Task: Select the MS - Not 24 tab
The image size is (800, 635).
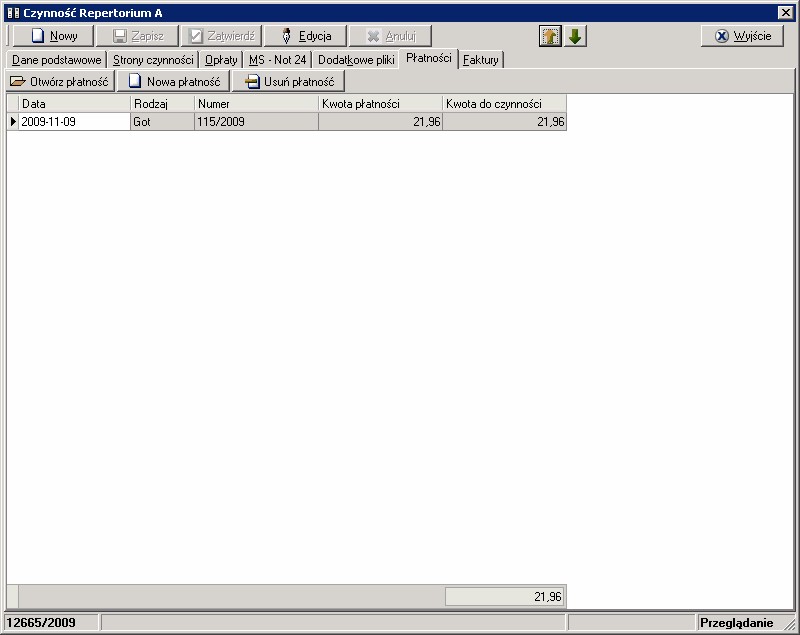Action: coord(277,60)
